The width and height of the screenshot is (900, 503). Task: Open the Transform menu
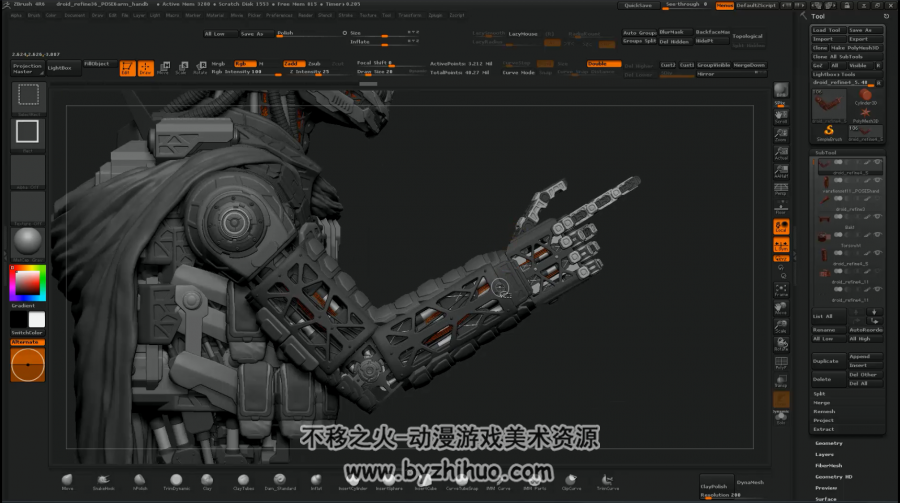(x=410, y=16)
